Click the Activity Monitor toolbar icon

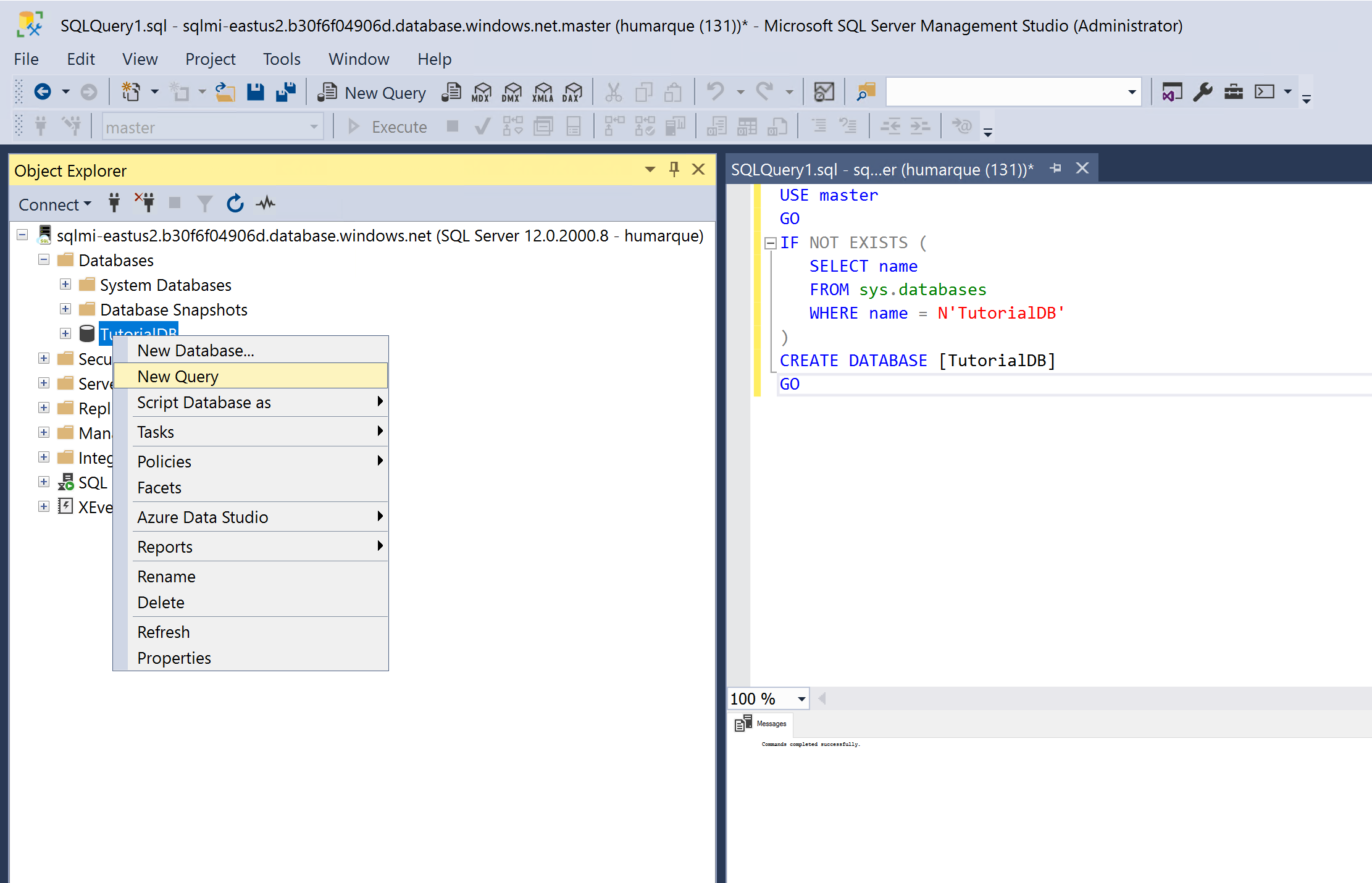[824, 92]
